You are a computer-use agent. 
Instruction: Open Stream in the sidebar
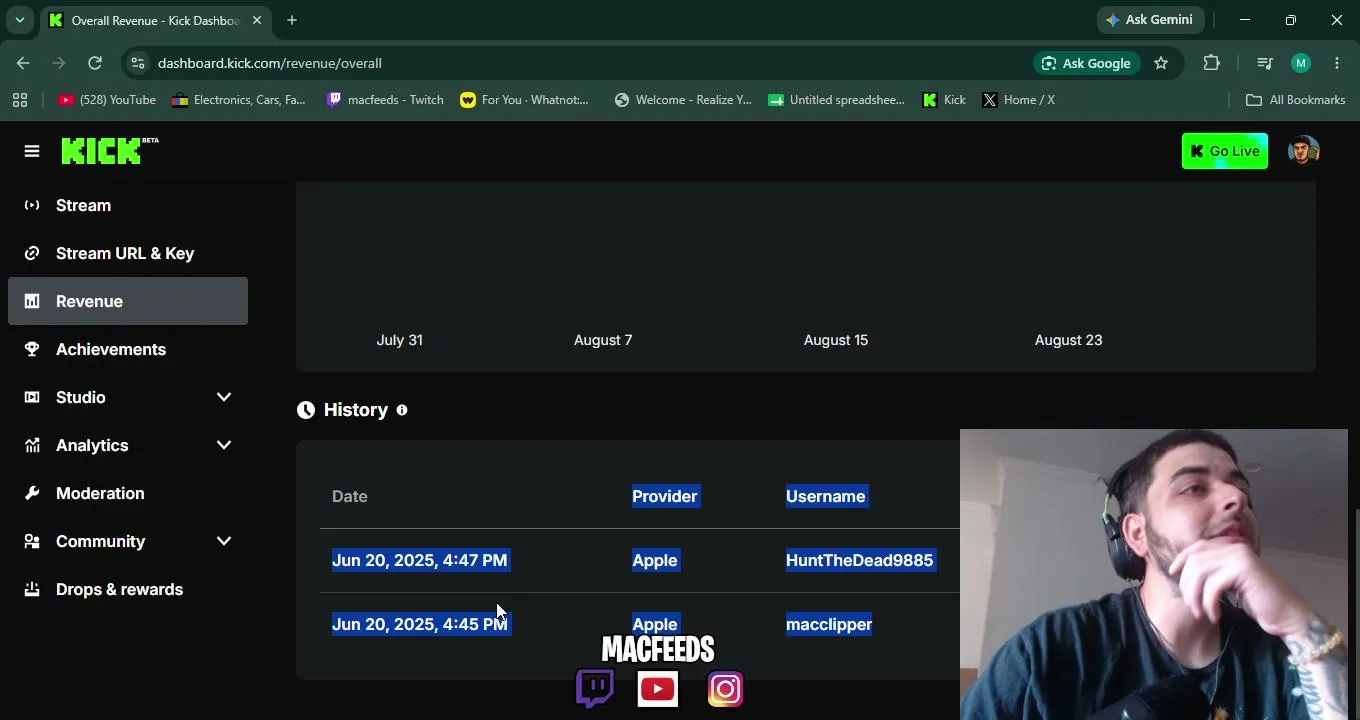click(128, 205)
